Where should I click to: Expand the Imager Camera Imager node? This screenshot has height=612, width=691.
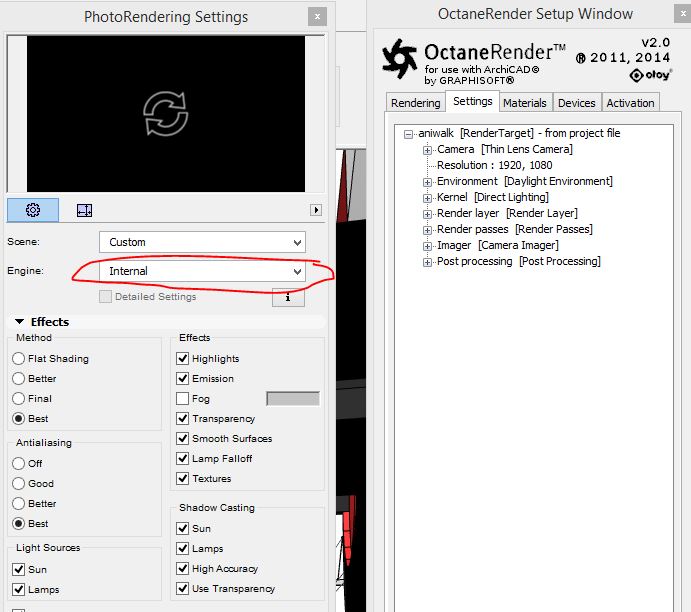427,246
